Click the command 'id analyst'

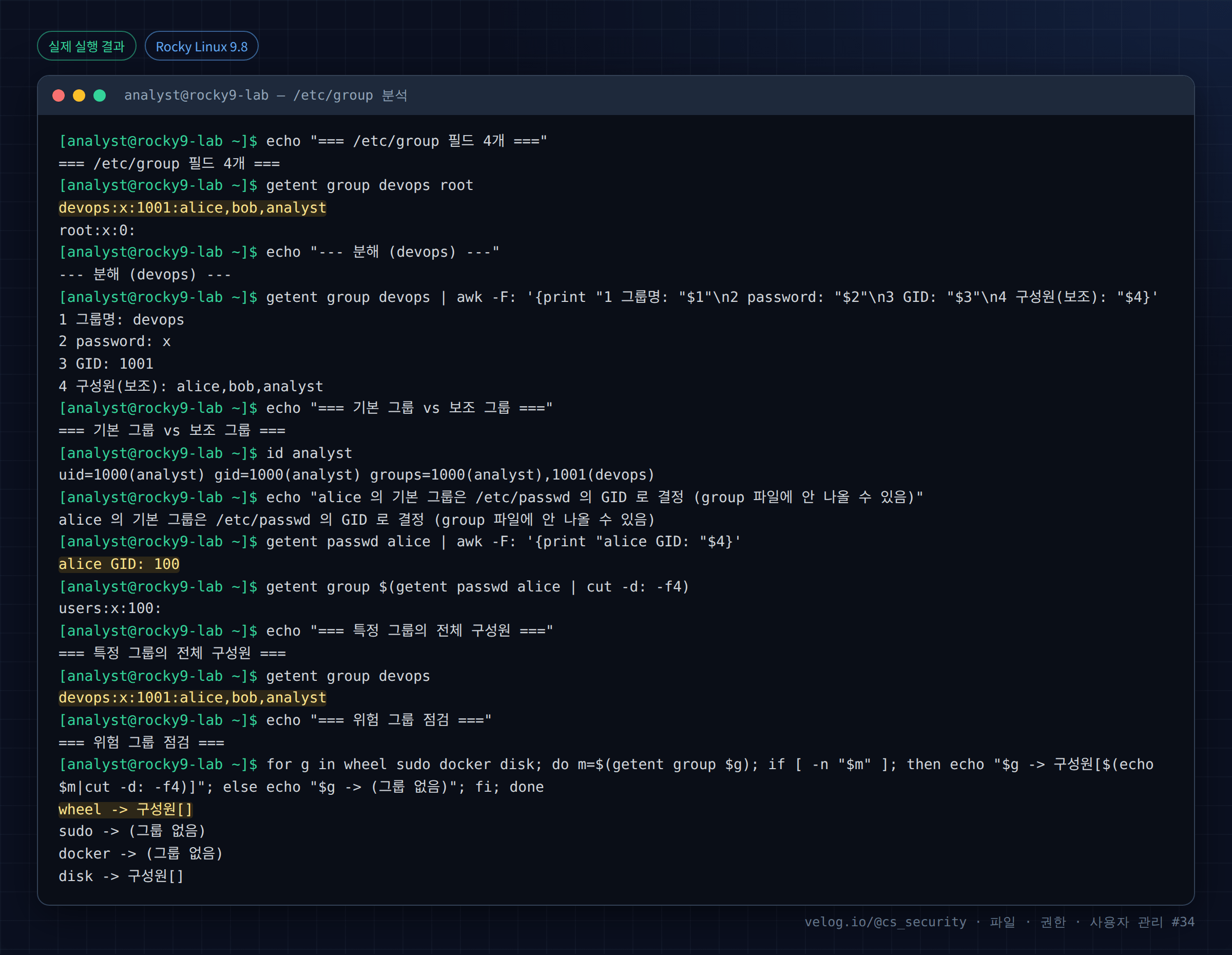(x=309, y=453)
